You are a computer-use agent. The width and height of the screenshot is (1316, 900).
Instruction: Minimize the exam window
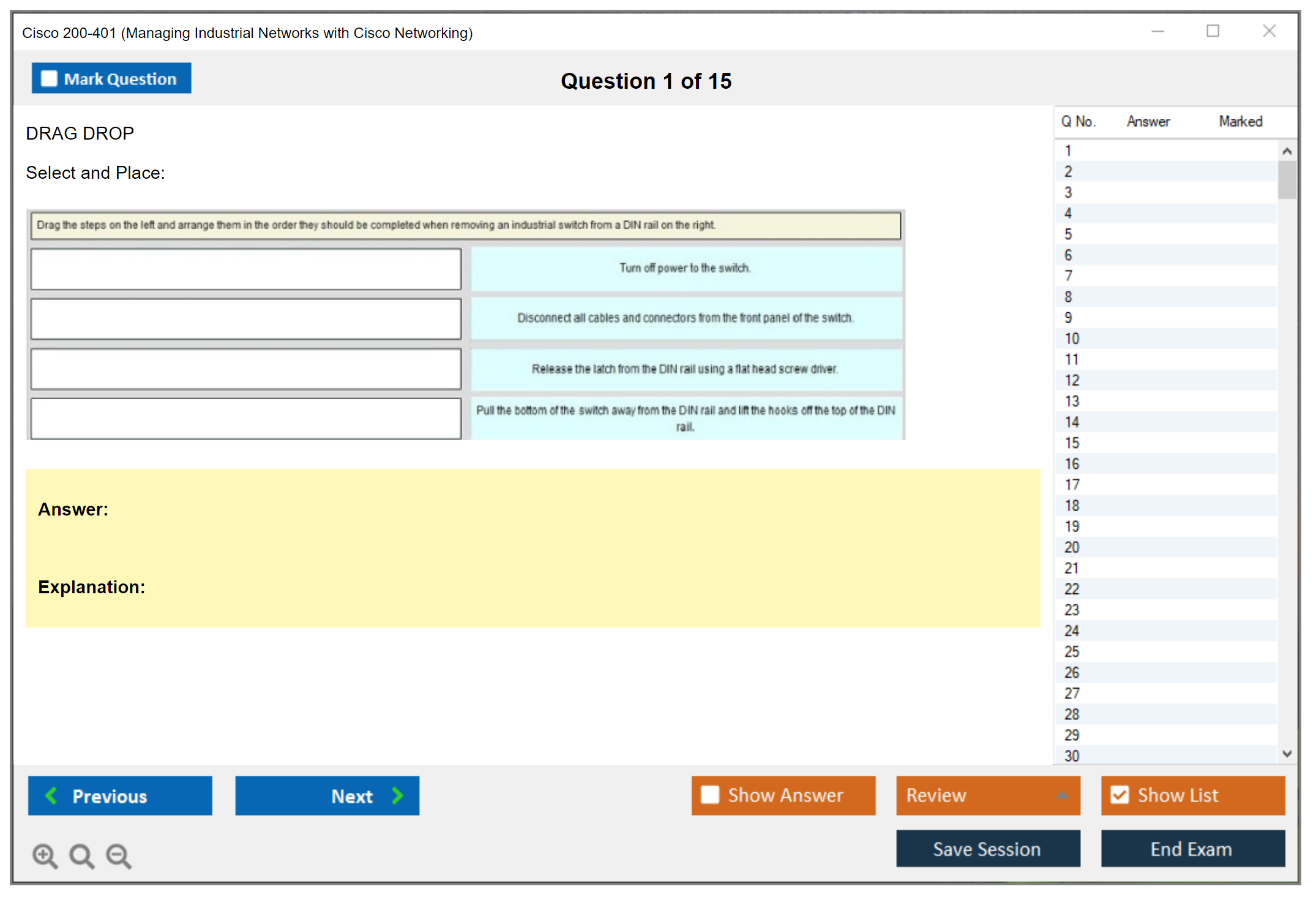point(1157,31)
